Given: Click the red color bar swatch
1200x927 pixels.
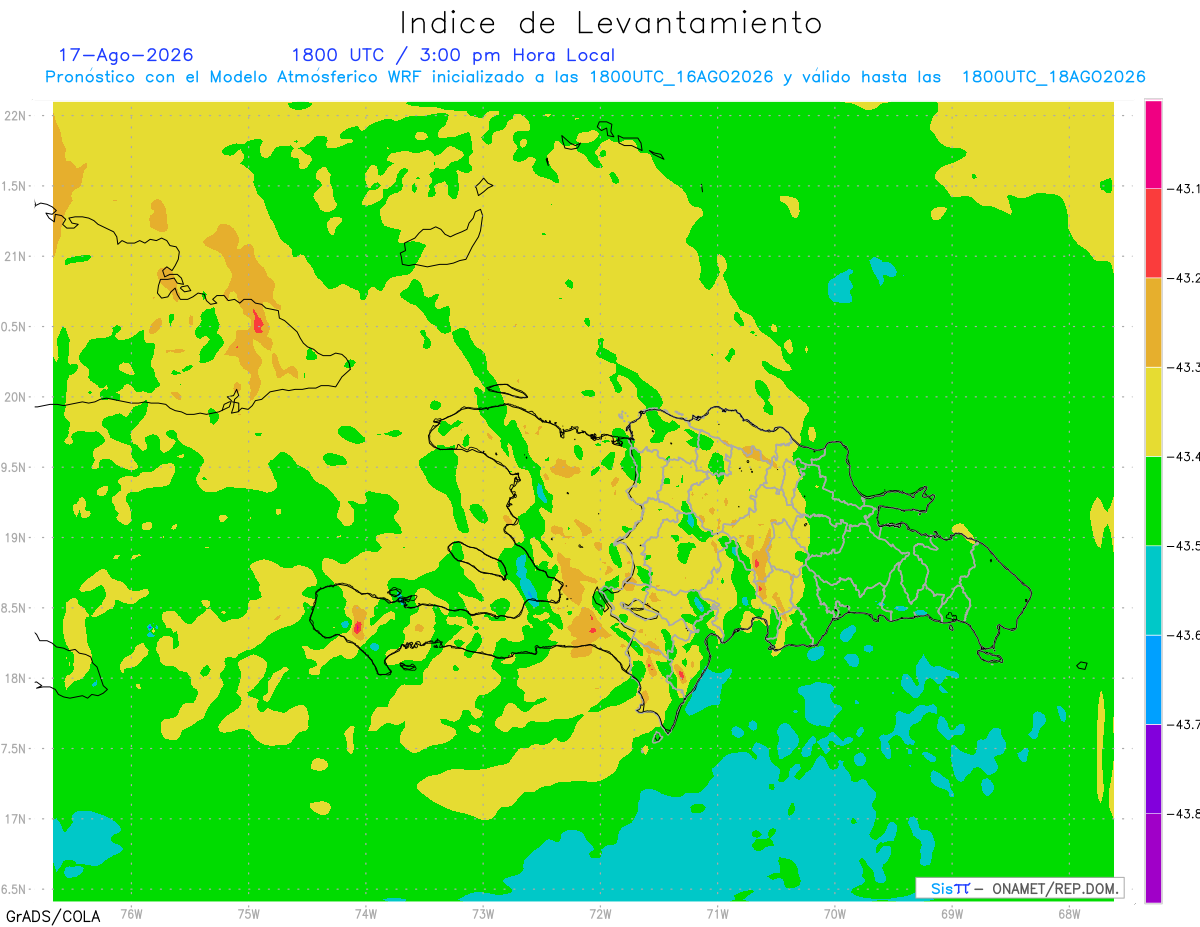Looking at the screenshot, I should 1153,232.
